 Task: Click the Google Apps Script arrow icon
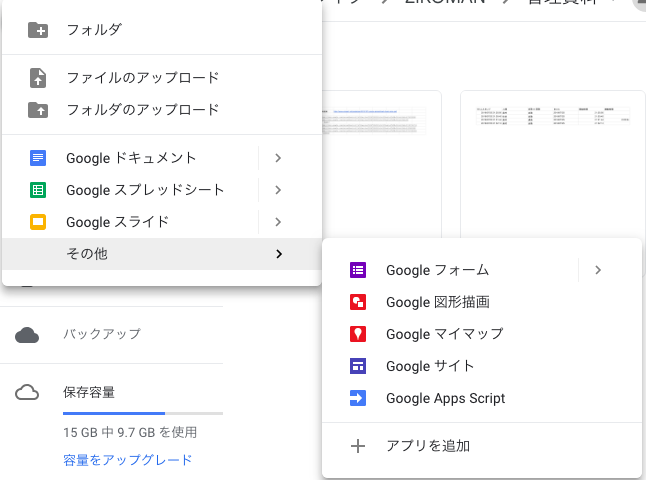click(358, 398)
